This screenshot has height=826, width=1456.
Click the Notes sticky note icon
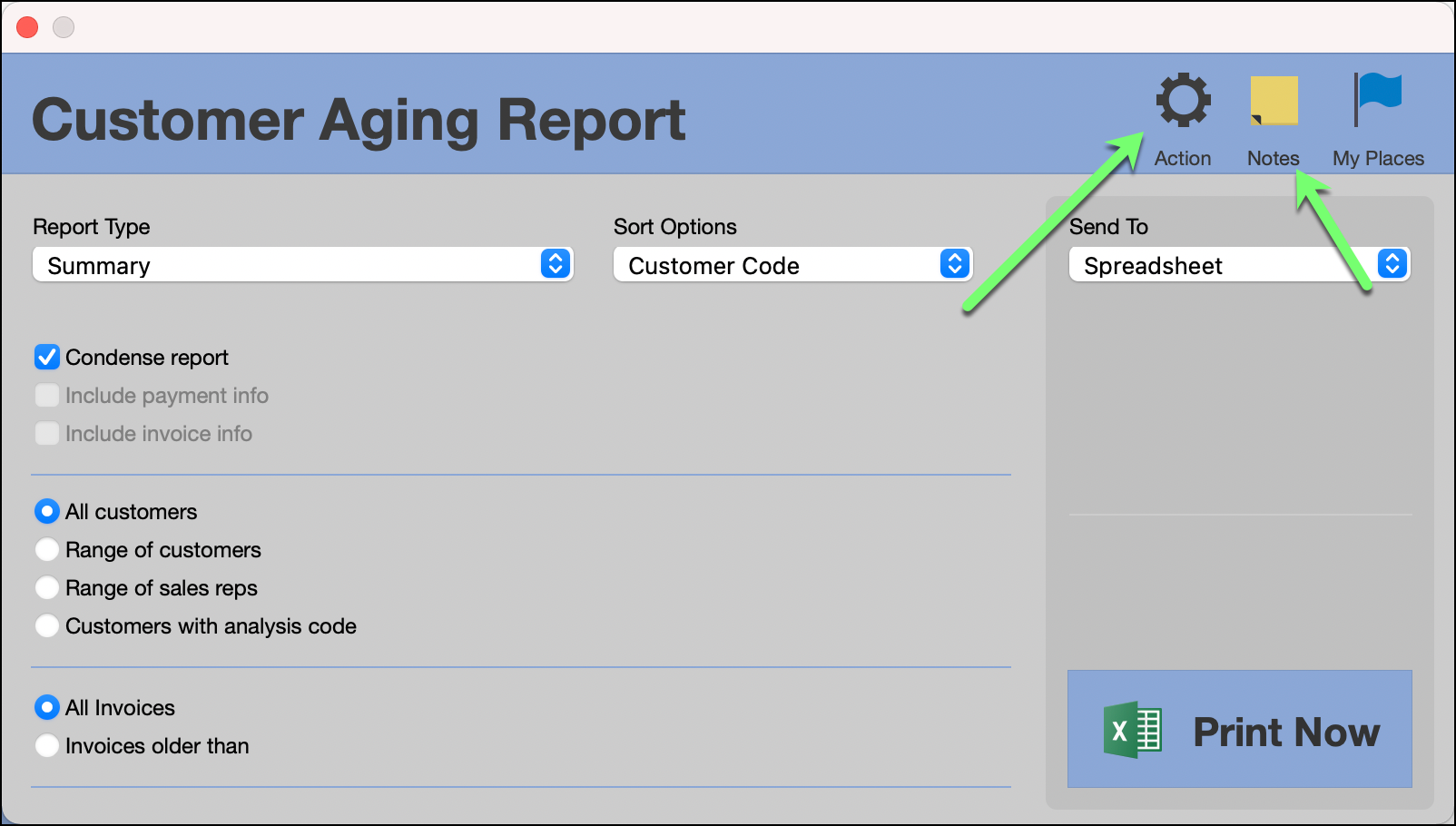1273,102
